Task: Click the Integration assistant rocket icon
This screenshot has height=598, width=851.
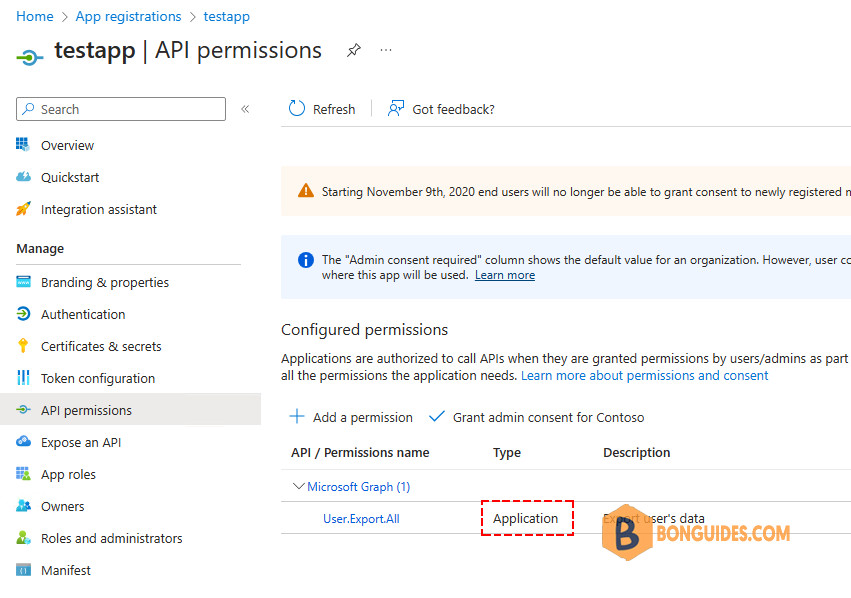Action: 23,209
